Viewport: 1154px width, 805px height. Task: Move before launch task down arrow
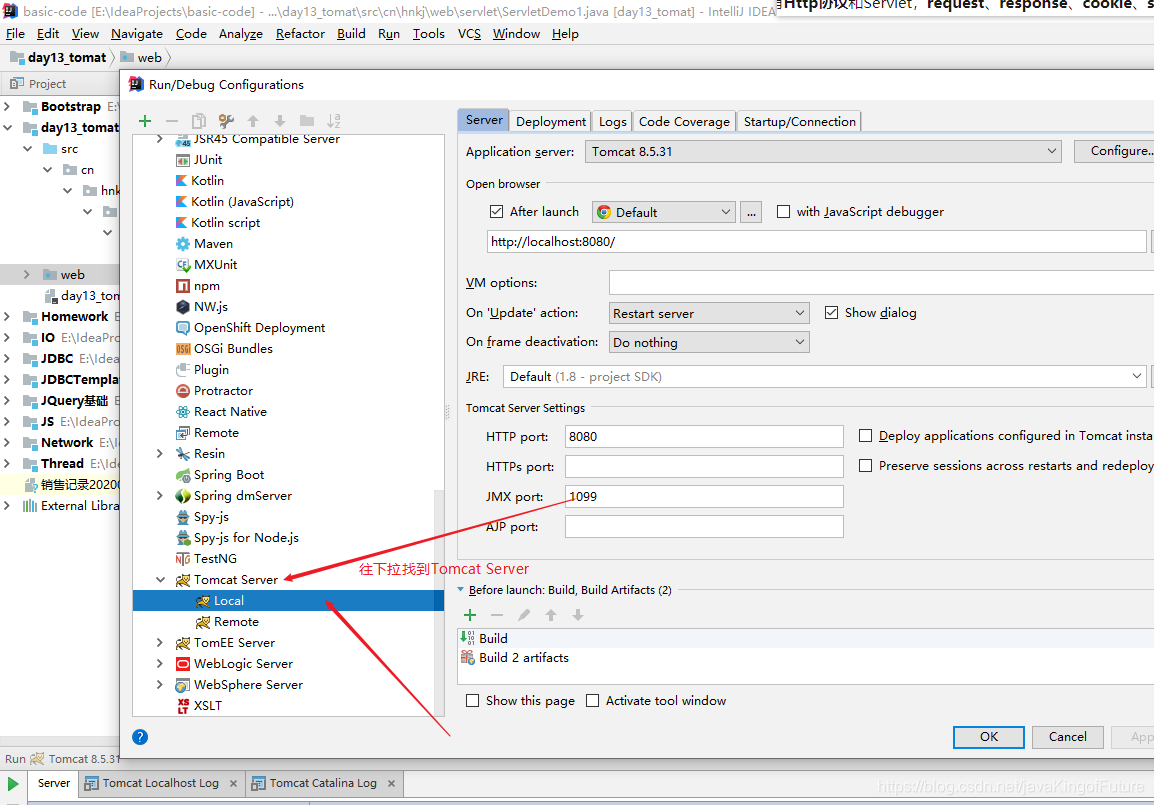click(578, 615)
